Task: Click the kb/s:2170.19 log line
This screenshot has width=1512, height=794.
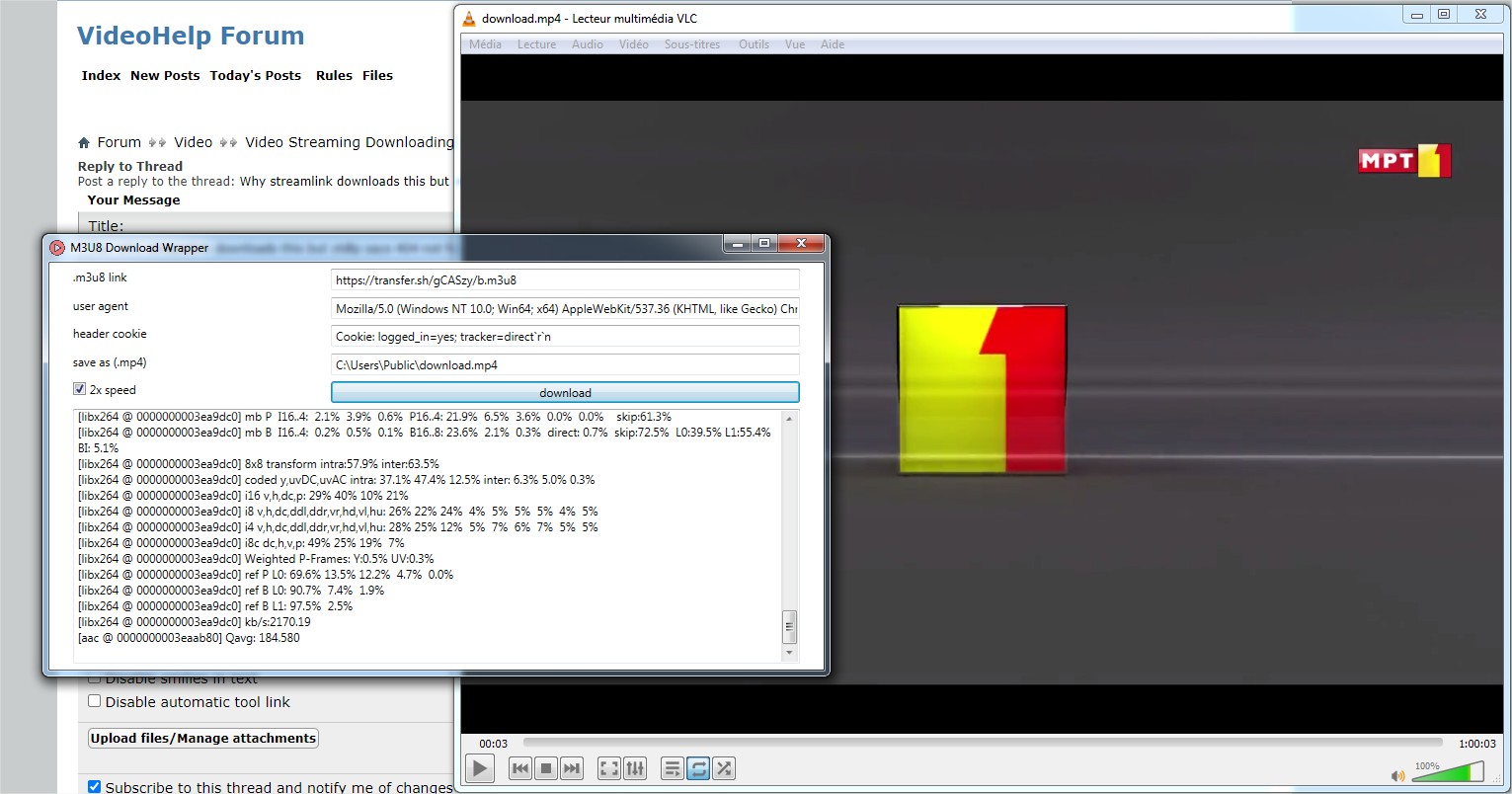Action: coord(194,622)
